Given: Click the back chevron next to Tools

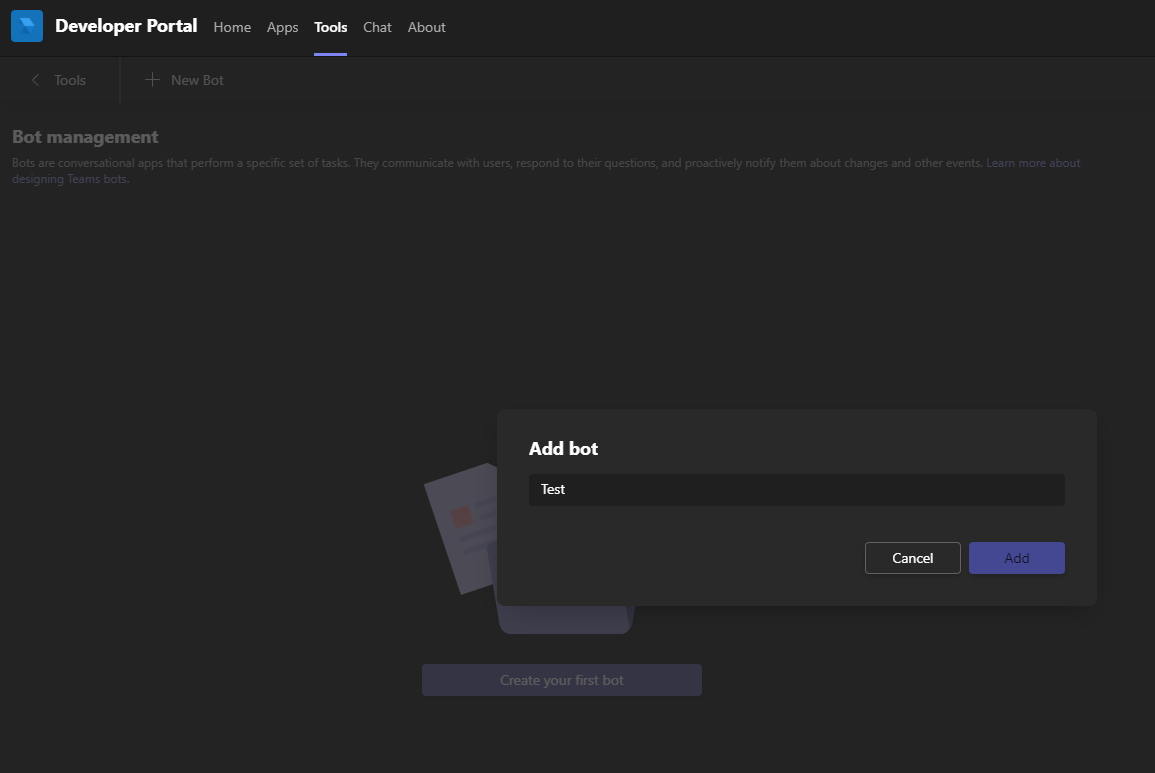Looking at the screenshot, I should (33, 80).
